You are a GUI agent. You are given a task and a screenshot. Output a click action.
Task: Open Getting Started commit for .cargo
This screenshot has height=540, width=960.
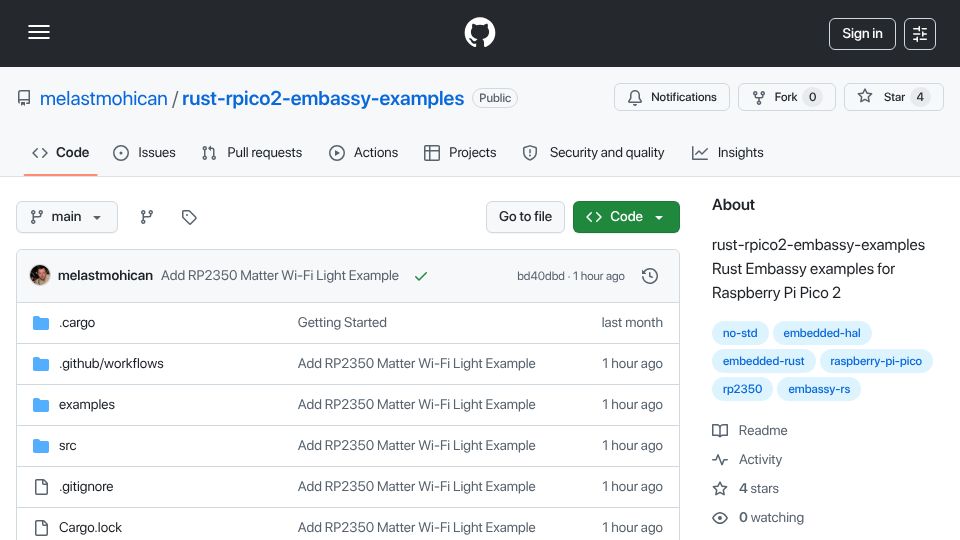pos(342,323)
